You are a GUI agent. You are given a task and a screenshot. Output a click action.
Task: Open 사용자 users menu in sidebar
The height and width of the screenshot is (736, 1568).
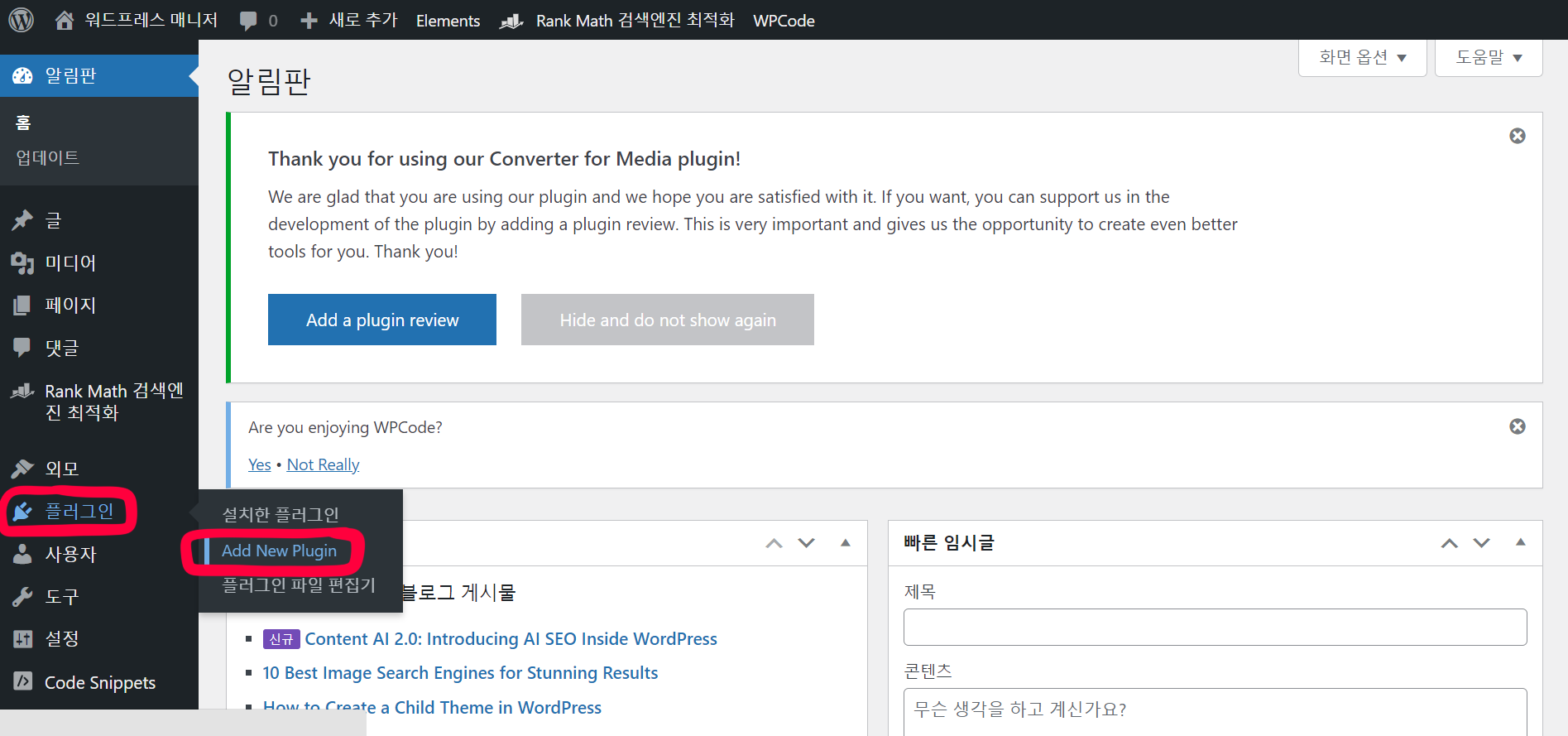[70, 554]
